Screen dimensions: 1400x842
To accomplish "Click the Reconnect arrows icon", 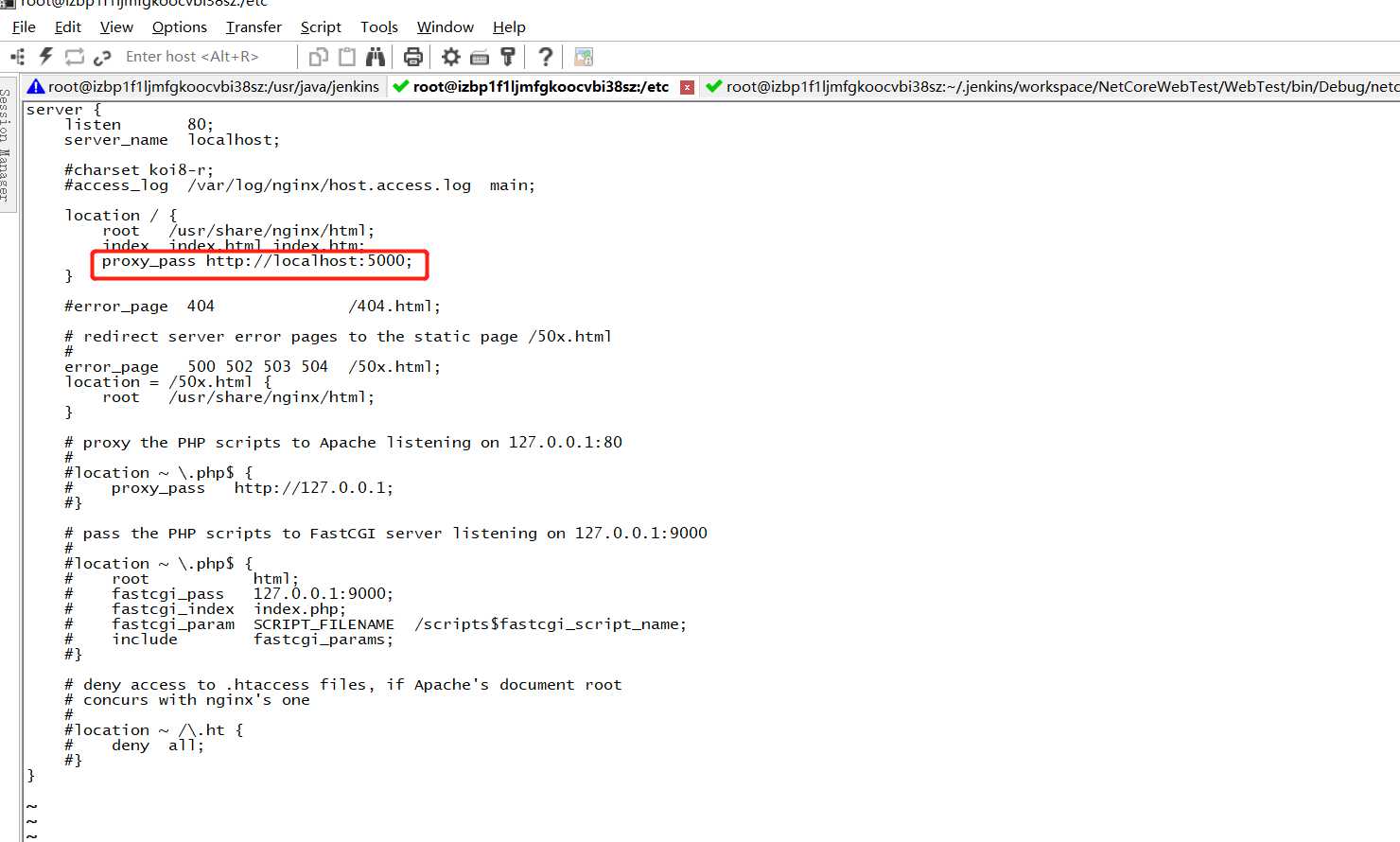I will coord(74,57).
